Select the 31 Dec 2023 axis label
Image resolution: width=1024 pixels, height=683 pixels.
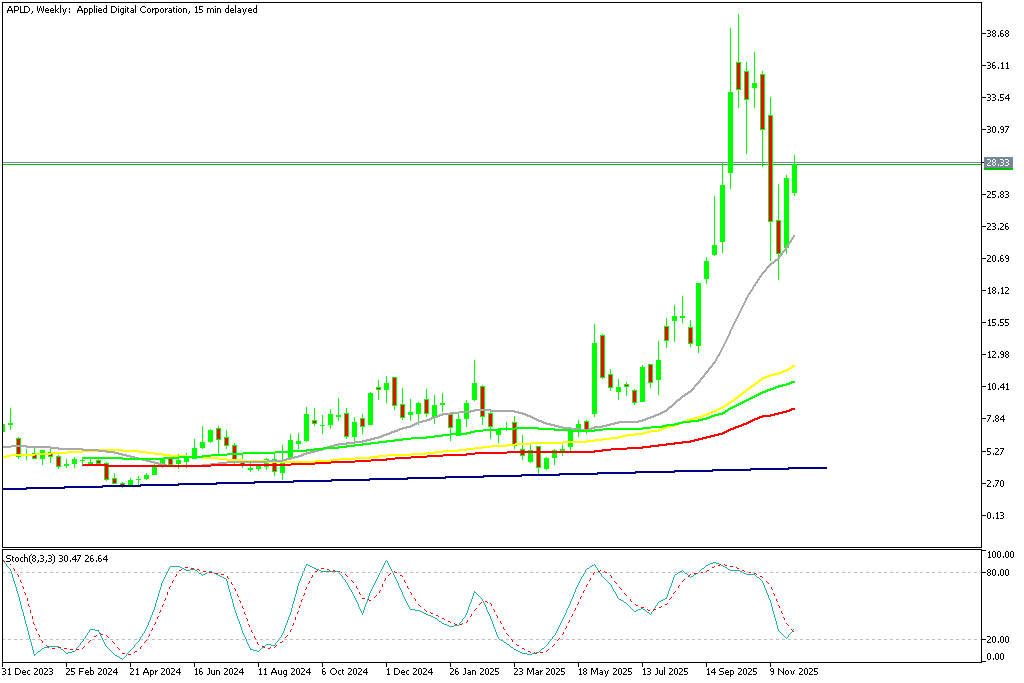[x=27, y=669]
